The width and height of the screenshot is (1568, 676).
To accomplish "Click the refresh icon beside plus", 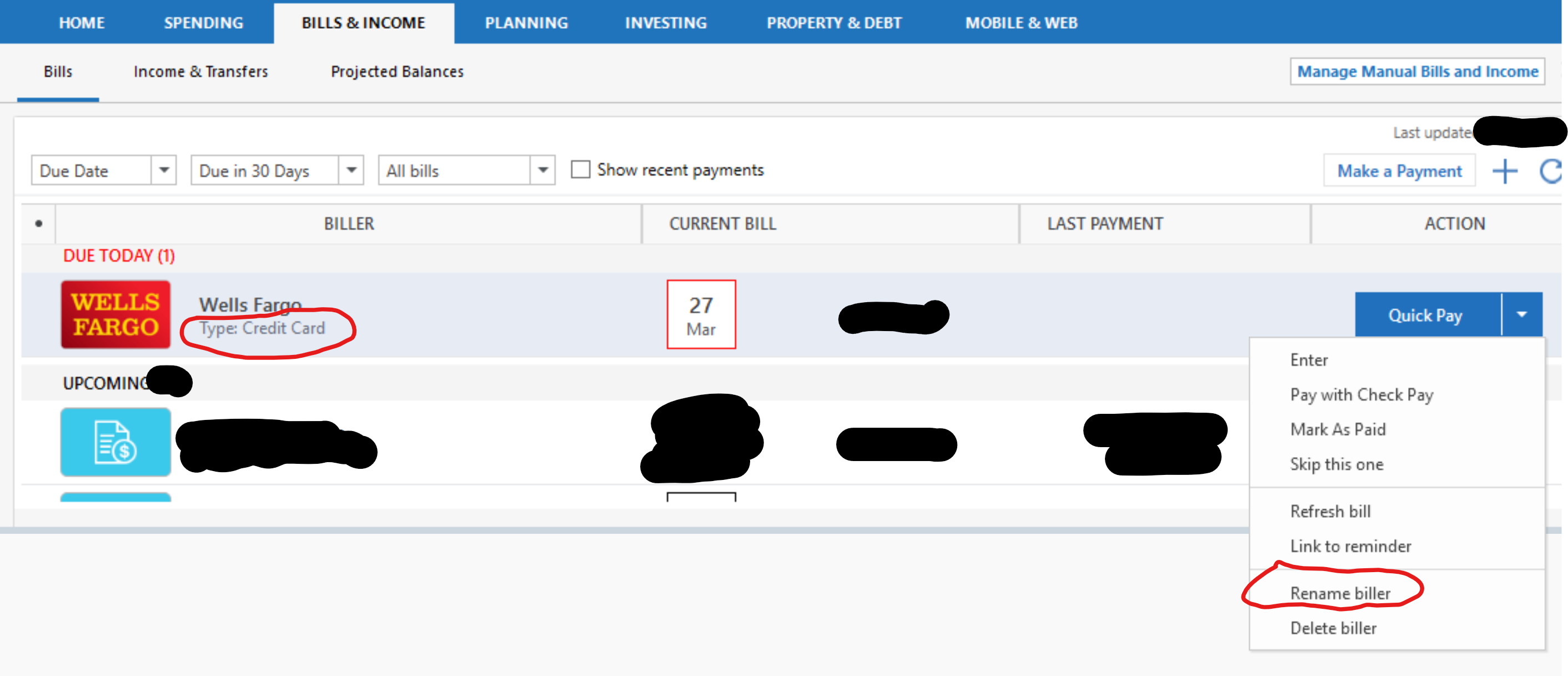I will pyautogui.click(x=1551, y=171).
